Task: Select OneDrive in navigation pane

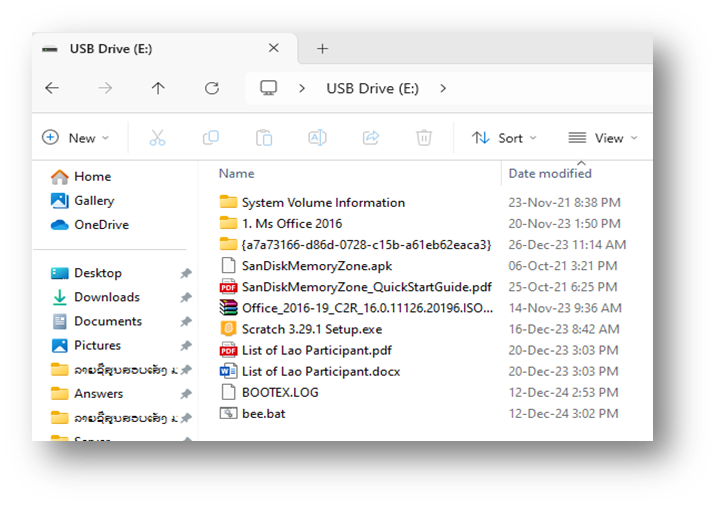Action: coord(101,225)
